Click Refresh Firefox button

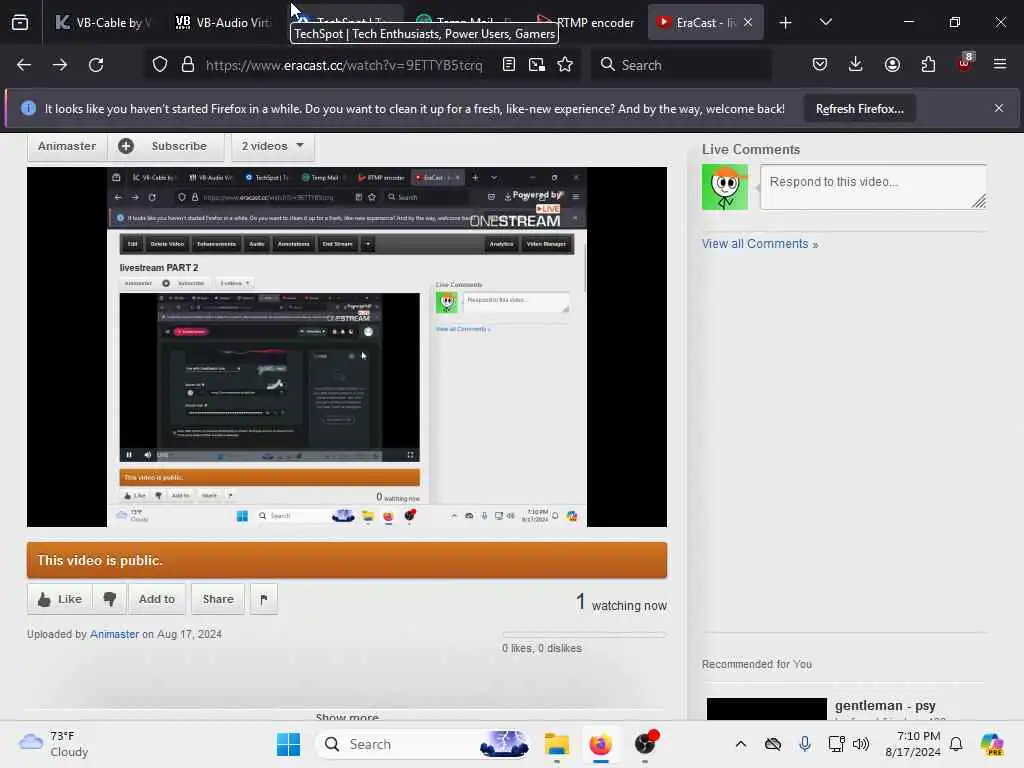coord(859,108)
